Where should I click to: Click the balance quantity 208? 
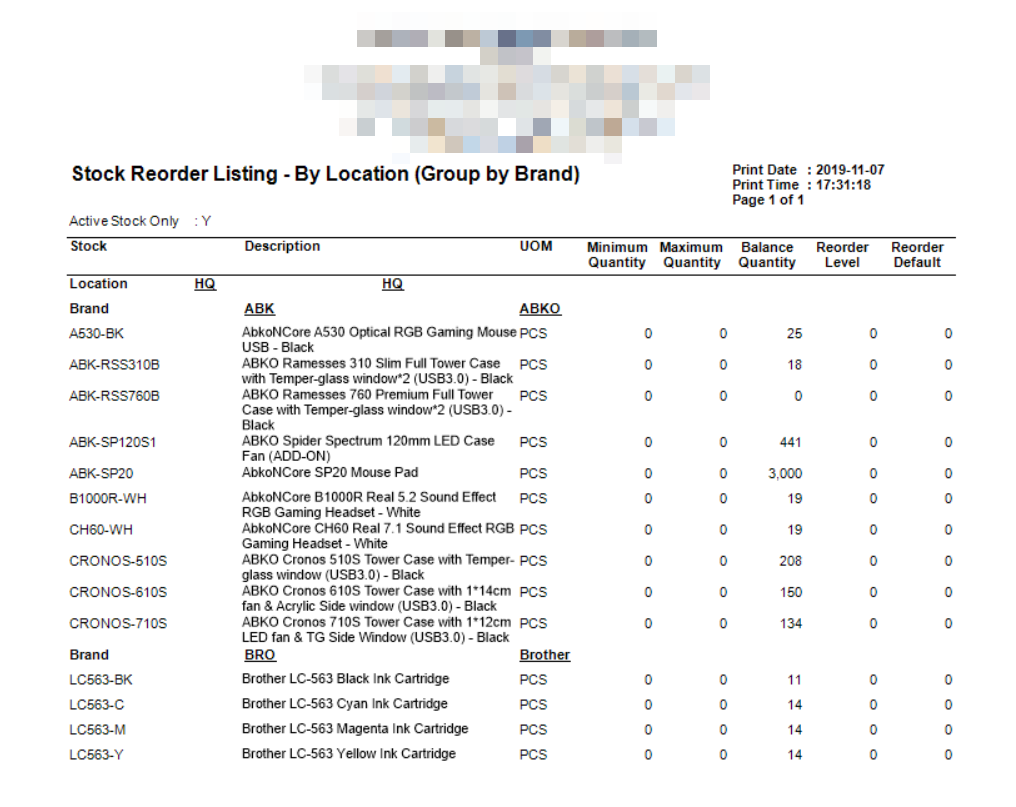coord(791,561)
